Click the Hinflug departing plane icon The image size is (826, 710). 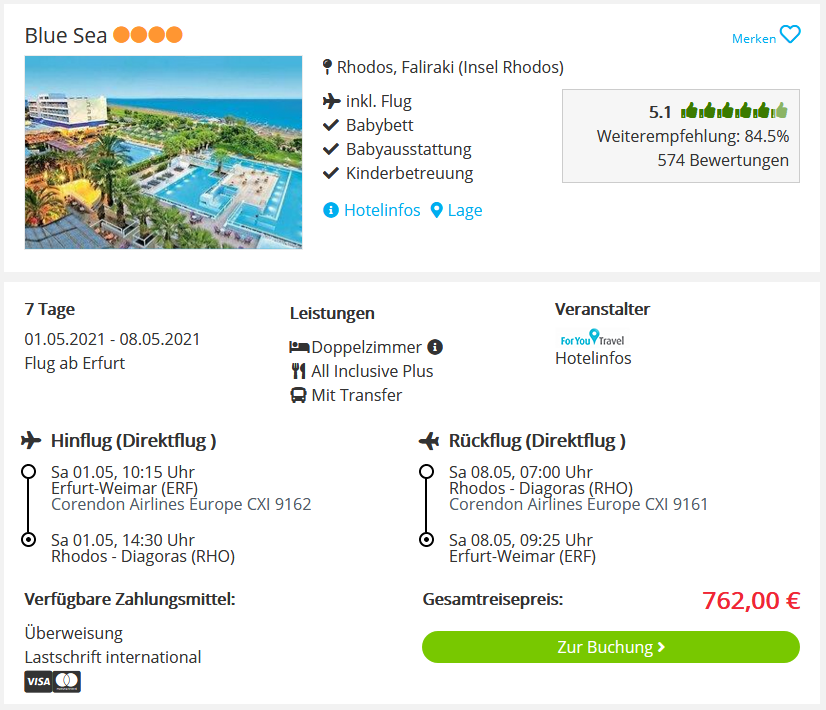click(x=31, y=440)
